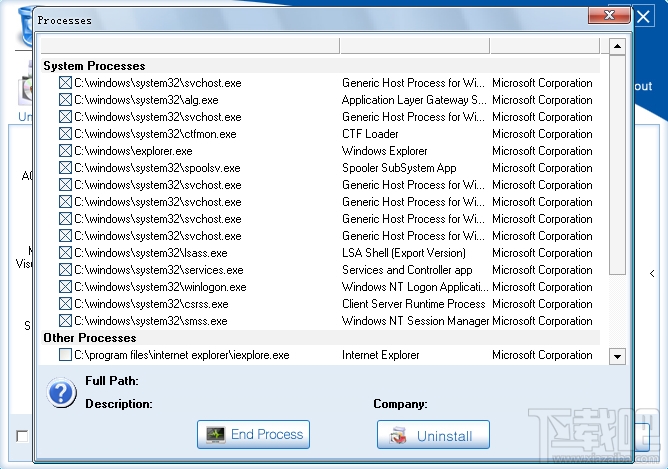Click Microsoft Corporation in the ctfmon.exe row
Viewport: 668px width, 469px height.
pos(542,134)
